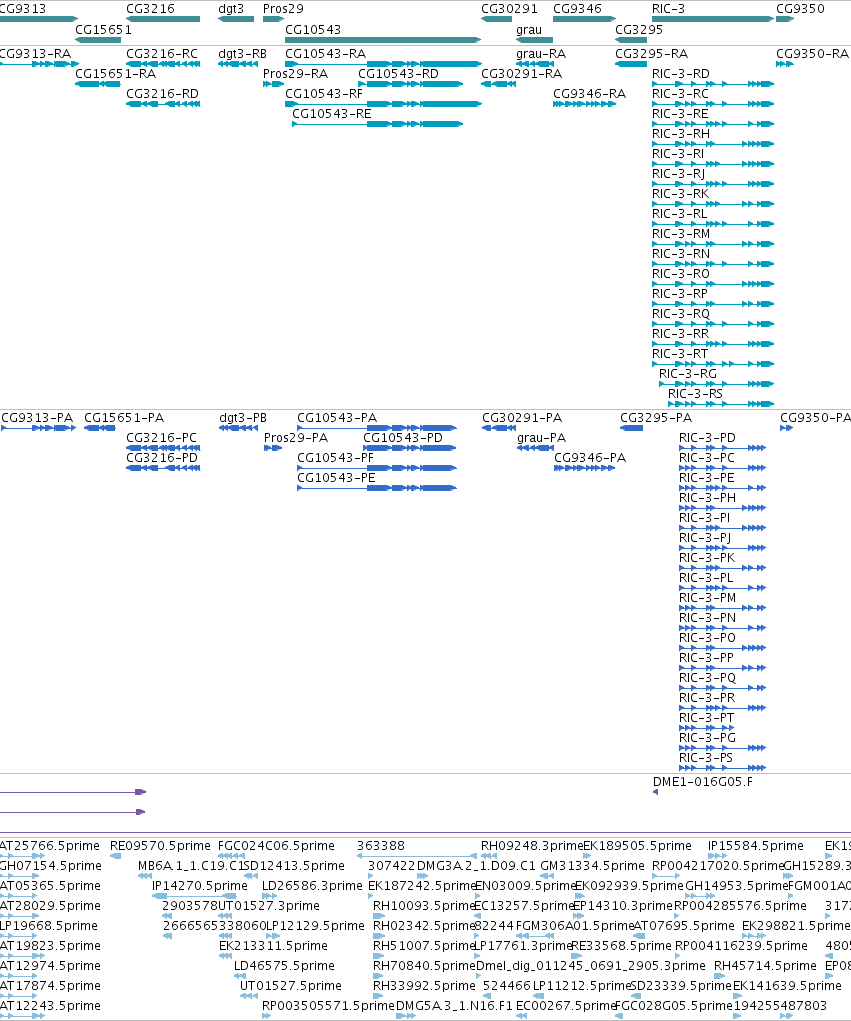Select the CG3216 gene label
The width and height of the screenshot is (851, 1021).
(150, 8)
